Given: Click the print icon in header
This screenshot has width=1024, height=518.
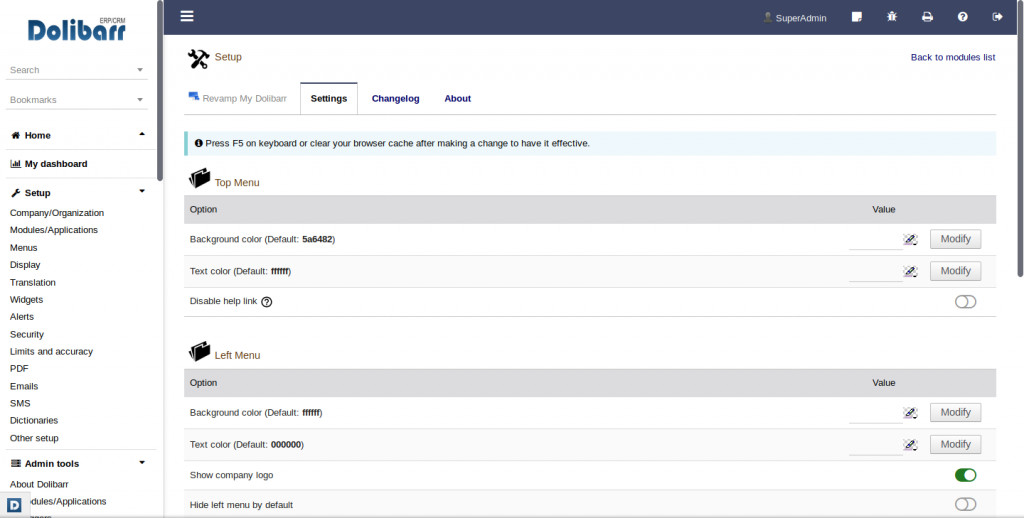Looking at the screenshot, I should pos(927,17).
